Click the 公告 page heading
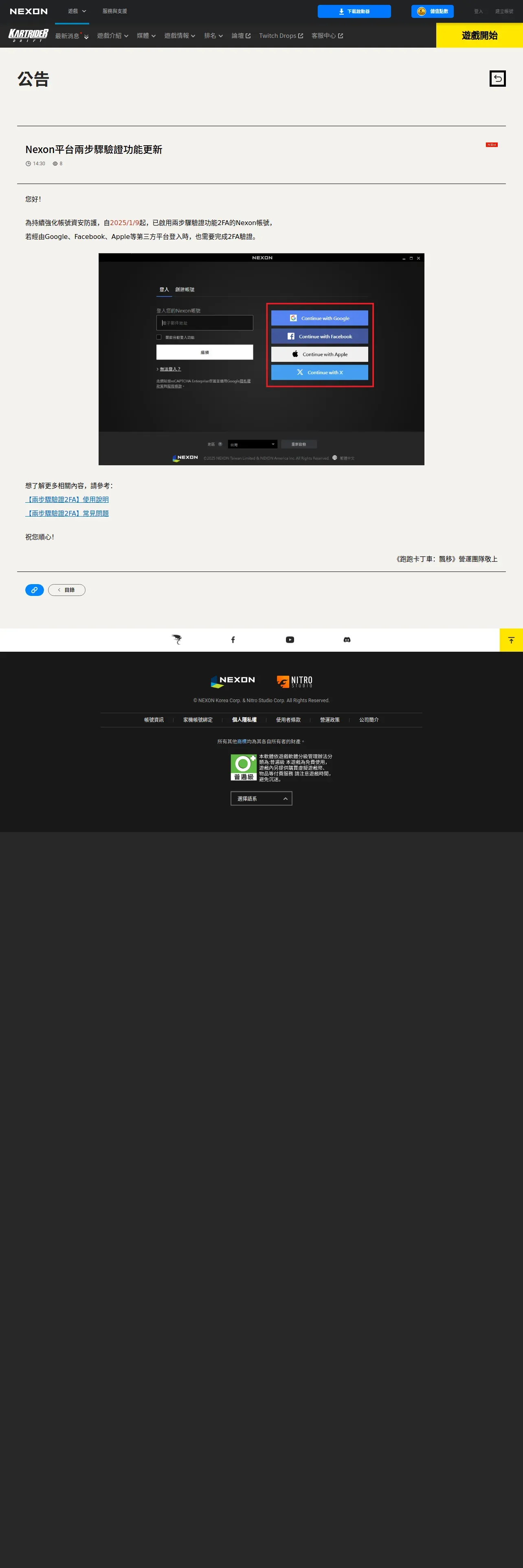Image resolution: width=523 pixels, height=1568 pixels. pos(33,79)
